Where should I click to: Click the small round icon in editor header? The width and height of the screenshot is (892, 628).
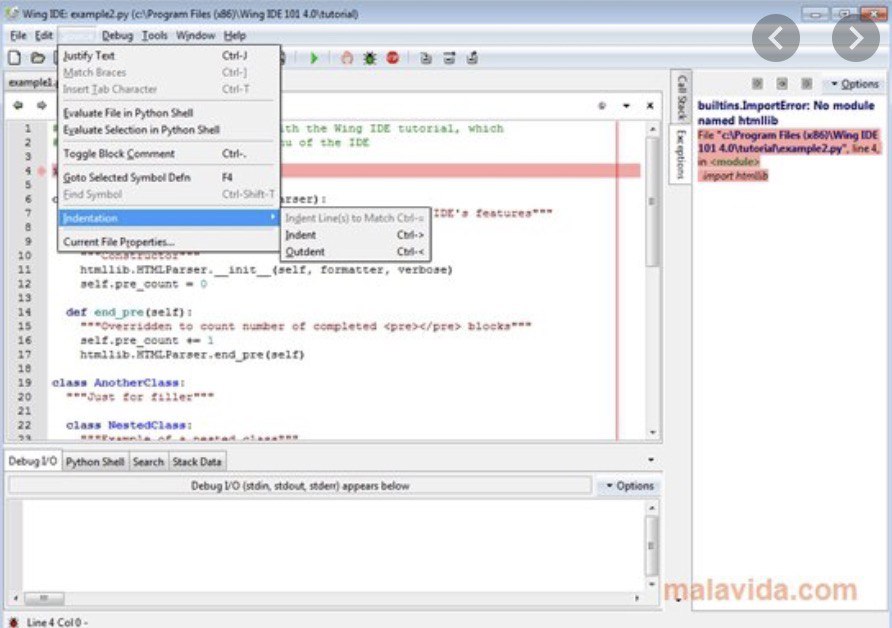pos(602,106)
